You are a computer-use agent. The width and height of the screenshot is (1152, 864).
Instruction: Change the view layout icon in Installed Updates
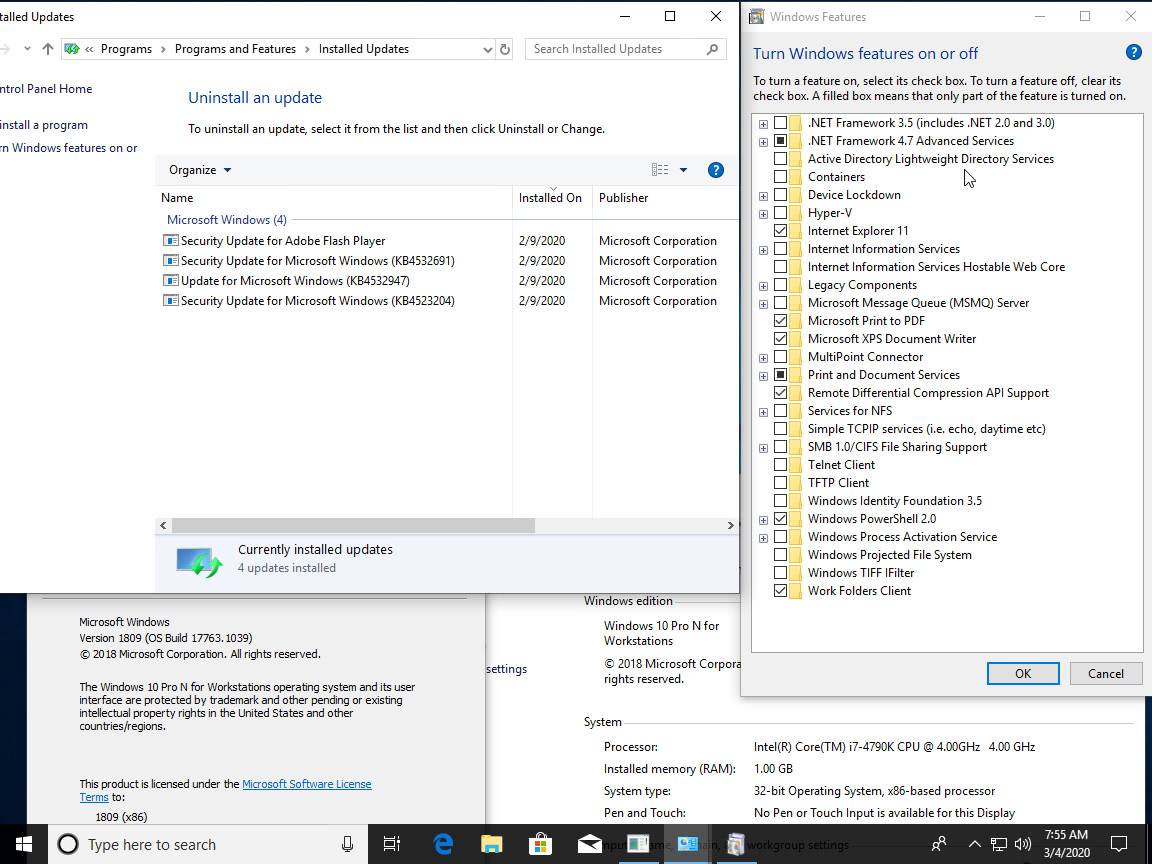point(660,170)
